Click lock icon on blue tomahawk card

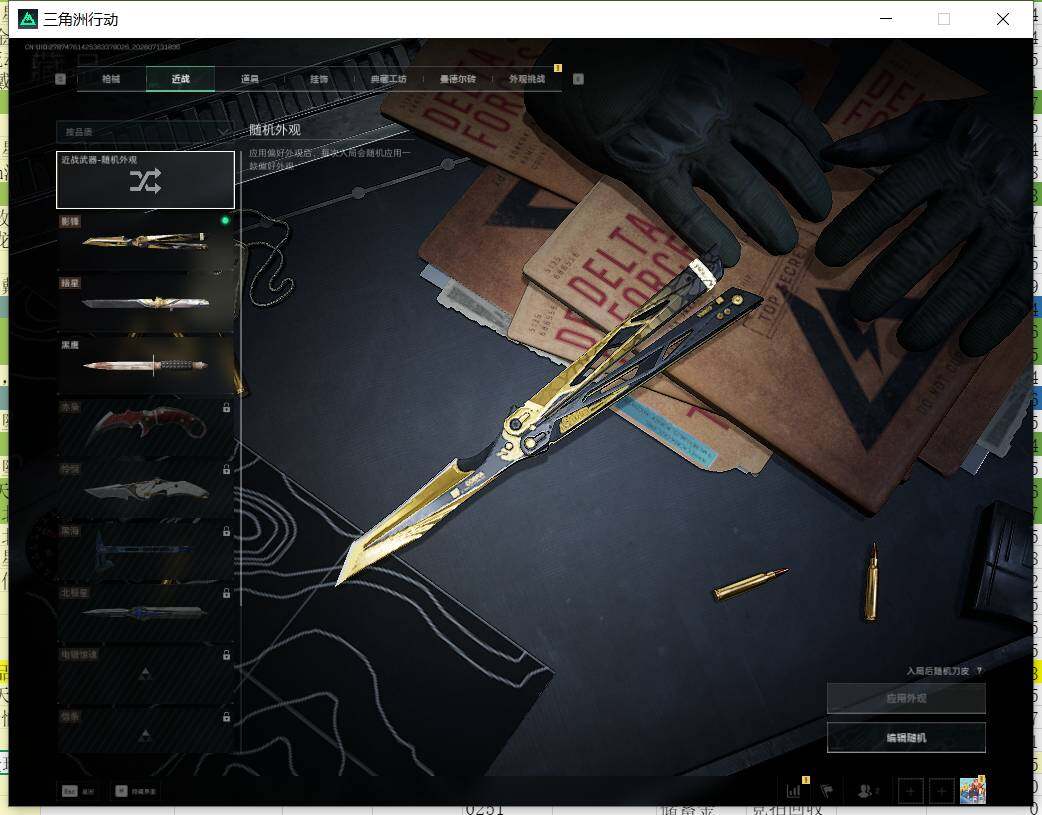tap(226, 531)
